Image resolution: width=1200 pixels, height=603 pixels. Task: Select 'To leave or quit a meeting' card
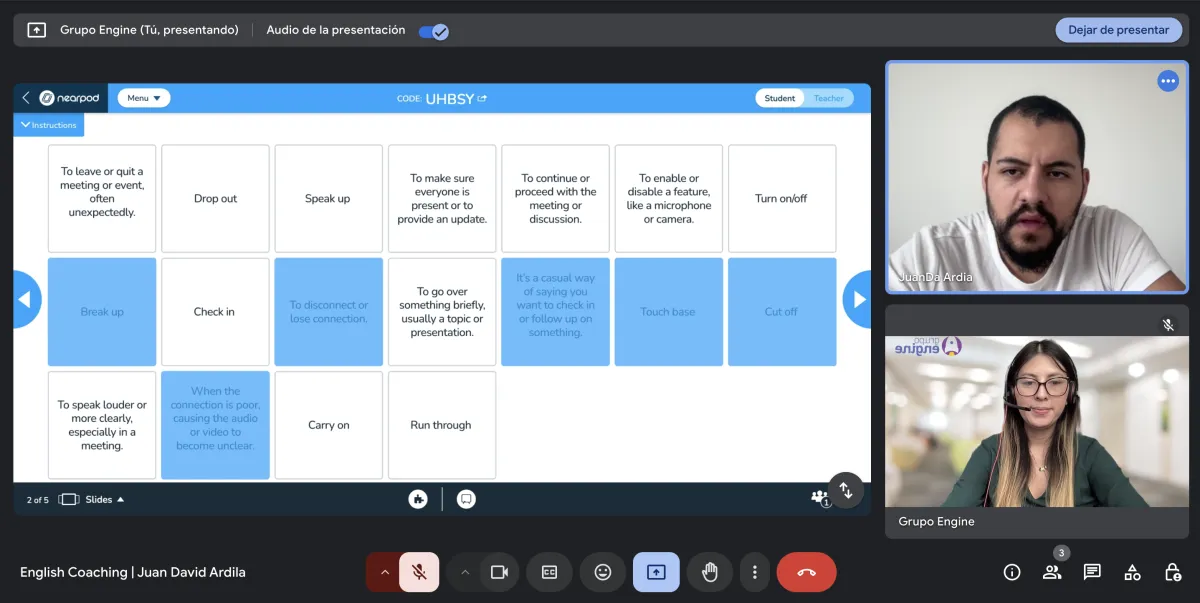pyautogui.click(x=102, y=198)
